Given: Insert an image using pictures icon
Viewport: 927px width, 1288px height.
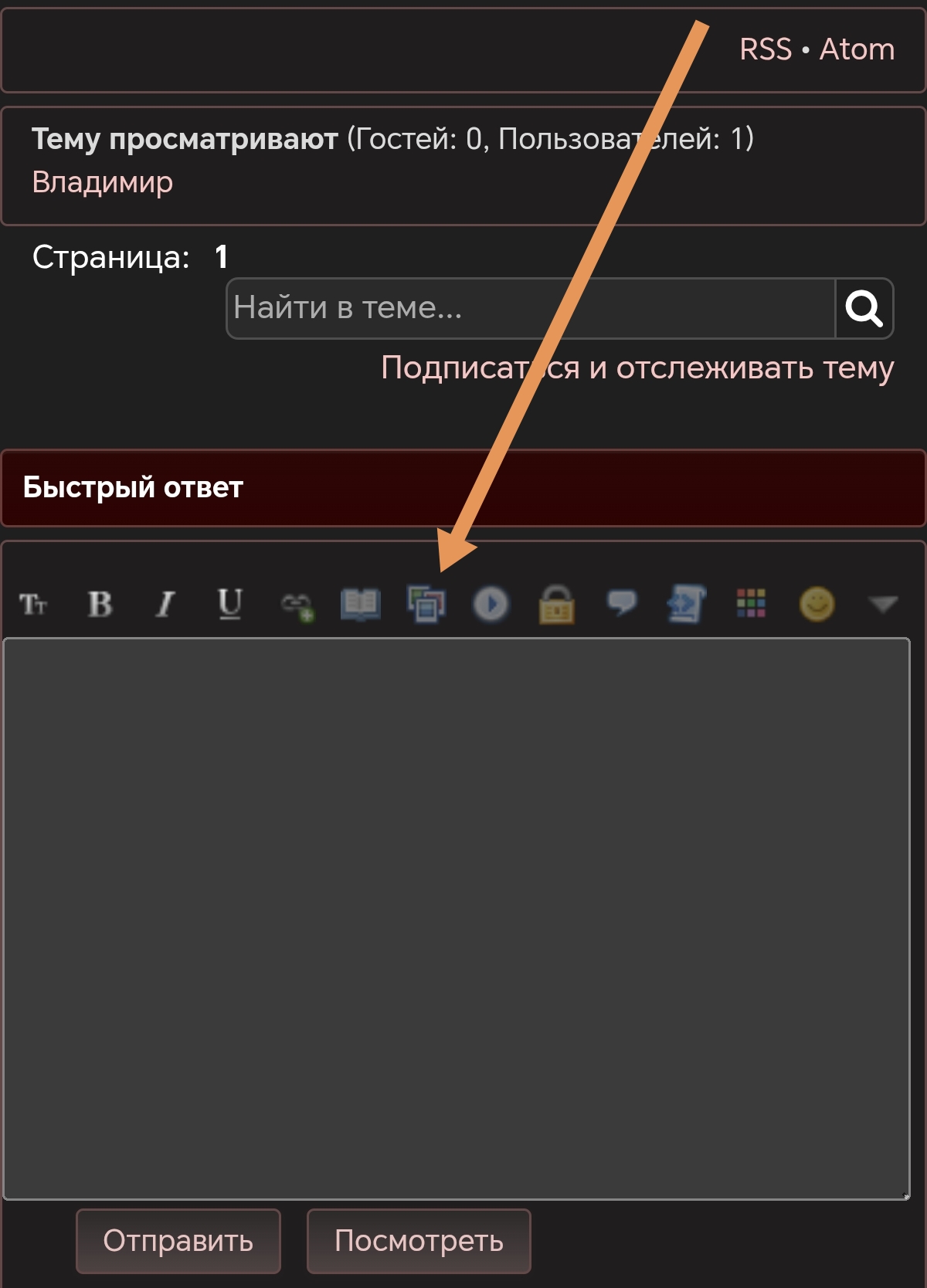Looking at the screenshot, I should pyautogui.click(x=426, y=604).
